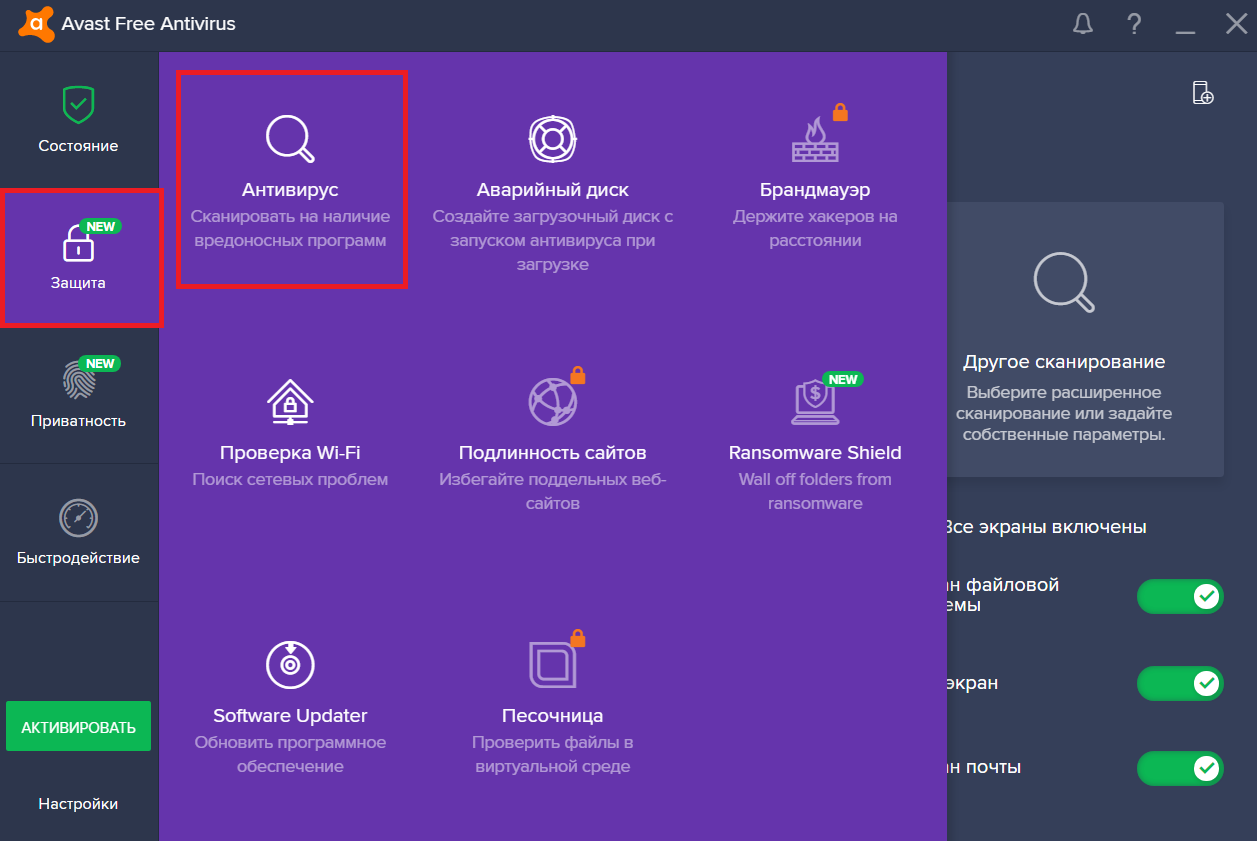Click the Ransomware Shield laptop icon
The width and height of the screenshot is (1257, 842).
[x=815, y=402]
